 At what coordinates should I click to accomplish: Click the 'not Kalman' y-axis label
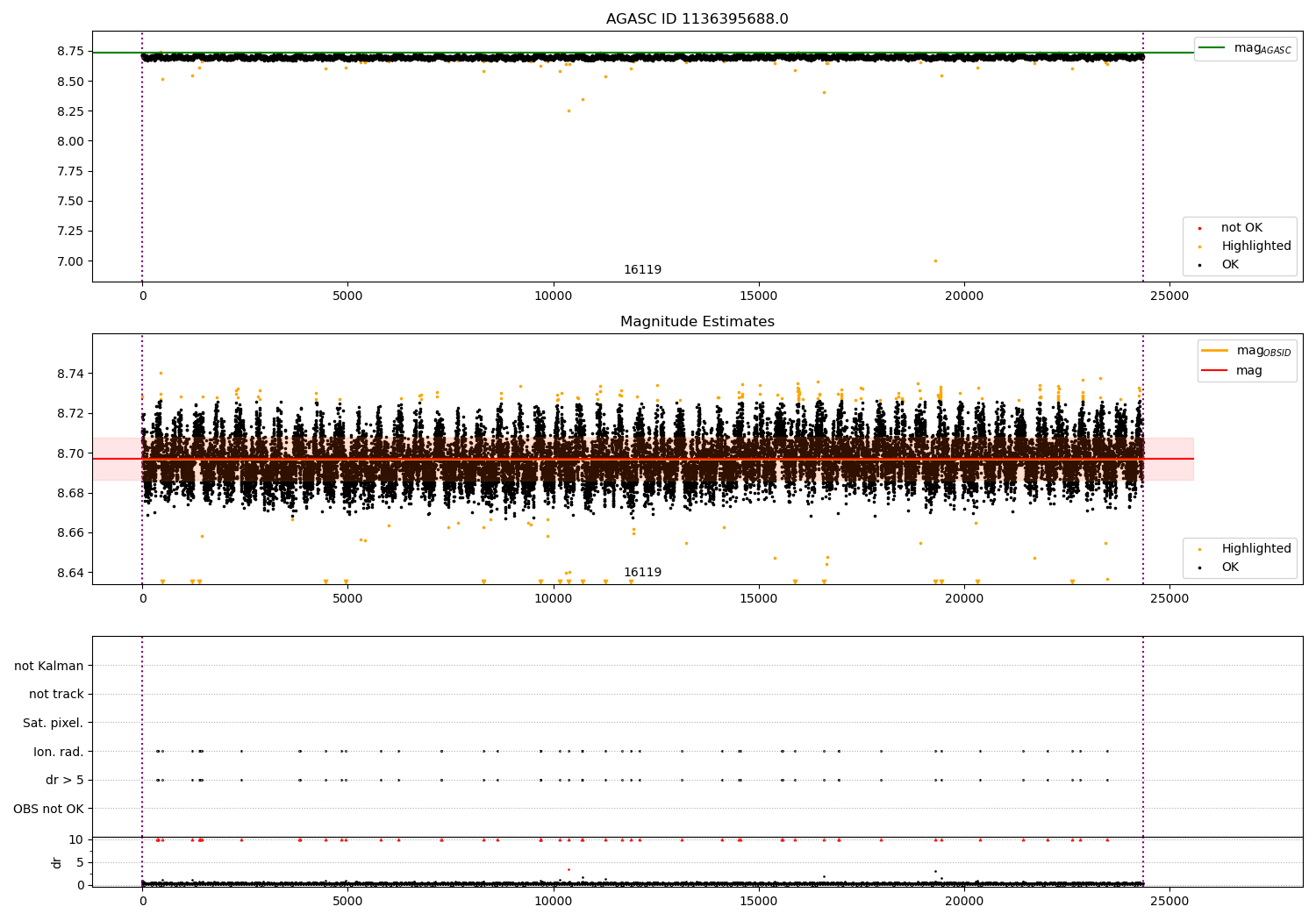(49, 667)
